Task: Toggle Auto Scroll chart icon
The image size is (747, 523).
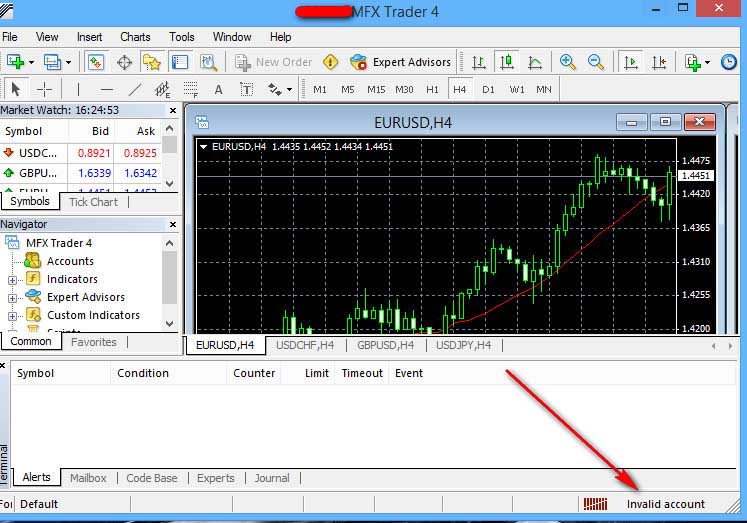Action: tap(631, 62)
